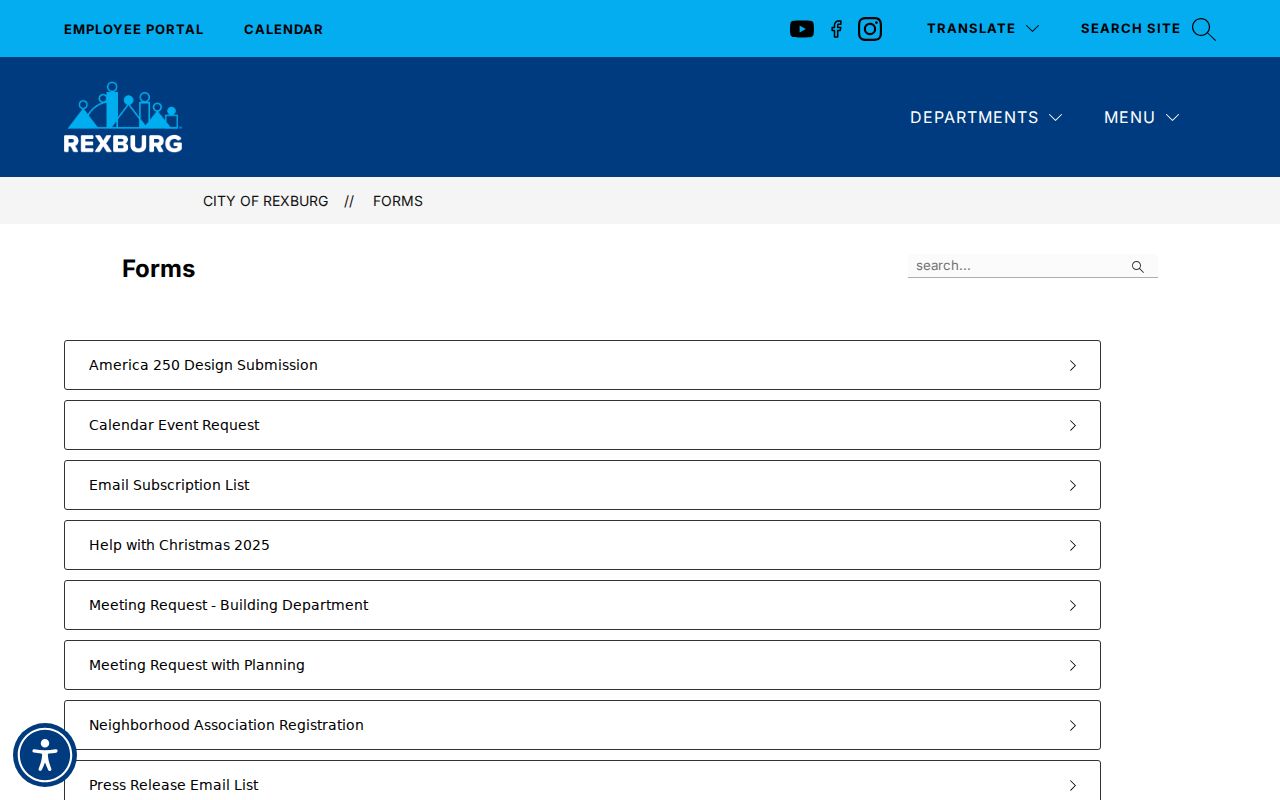1280x800 pixels.
Task: Open the Neighborhood Association Registration form
Action: tap(582, 725)
